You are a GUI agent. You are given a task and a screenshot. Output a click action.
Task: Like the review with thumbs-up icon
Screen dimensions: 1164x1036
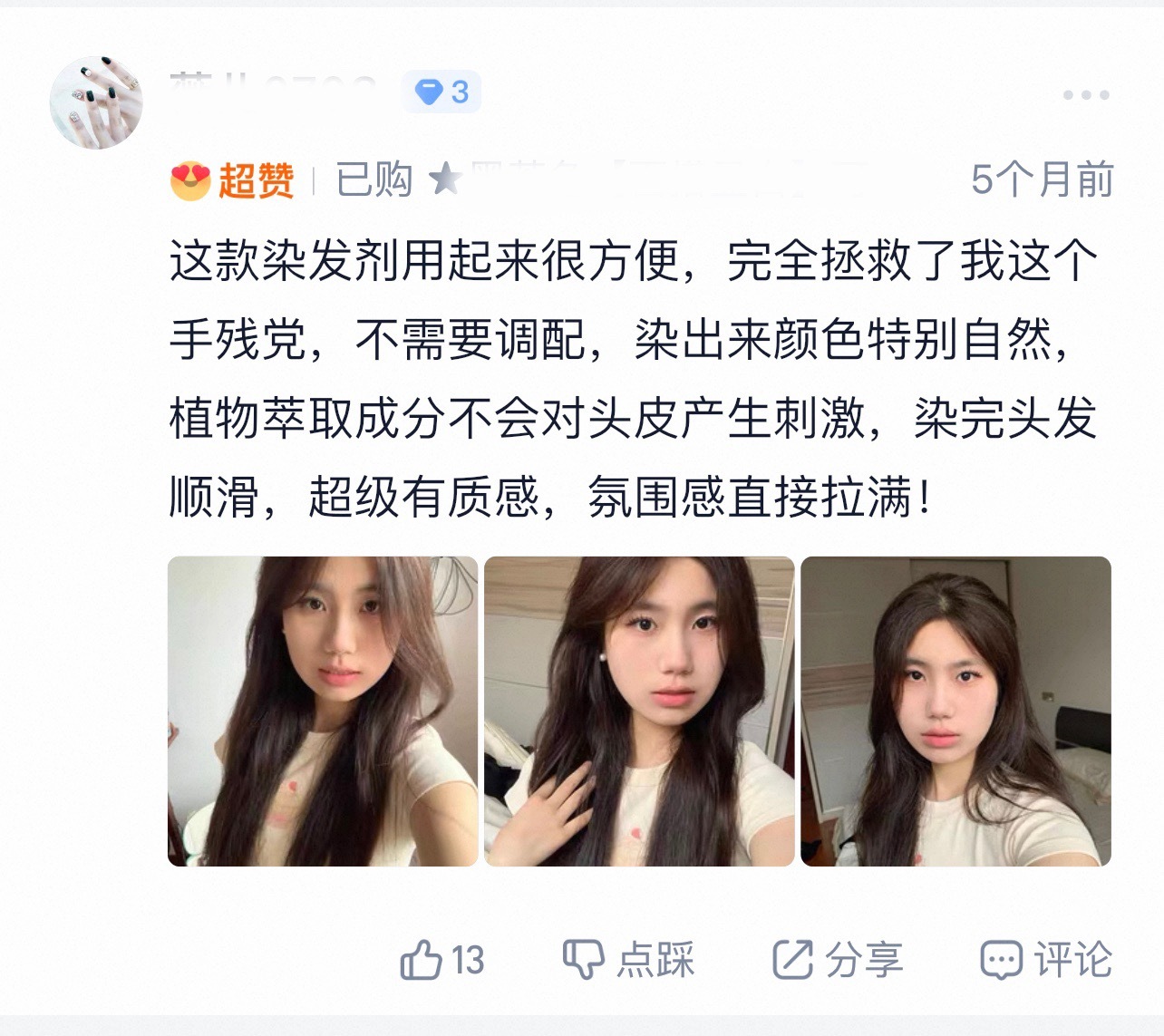tap(421, 959)
